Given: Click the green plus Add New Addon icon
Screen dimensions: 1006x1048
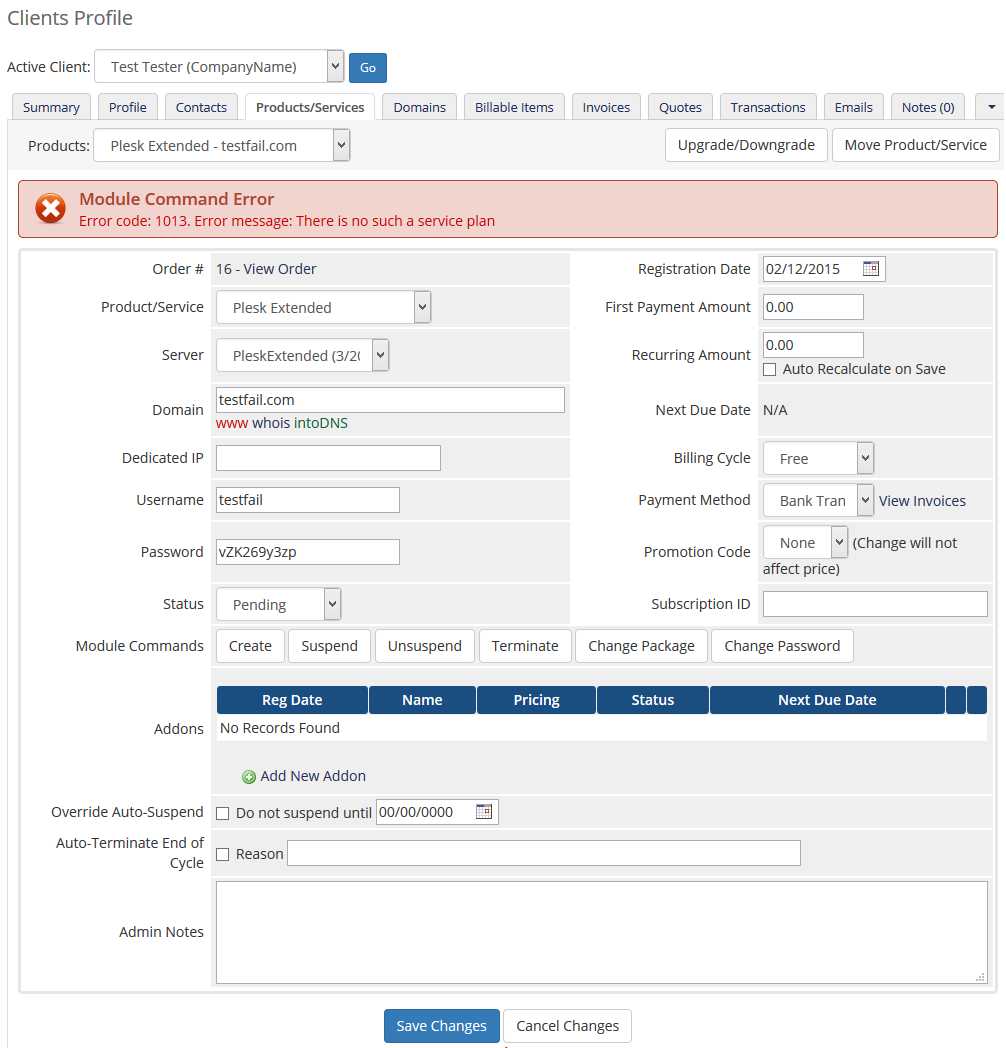Looking at the screenshot, I should (x=249, y=777).
